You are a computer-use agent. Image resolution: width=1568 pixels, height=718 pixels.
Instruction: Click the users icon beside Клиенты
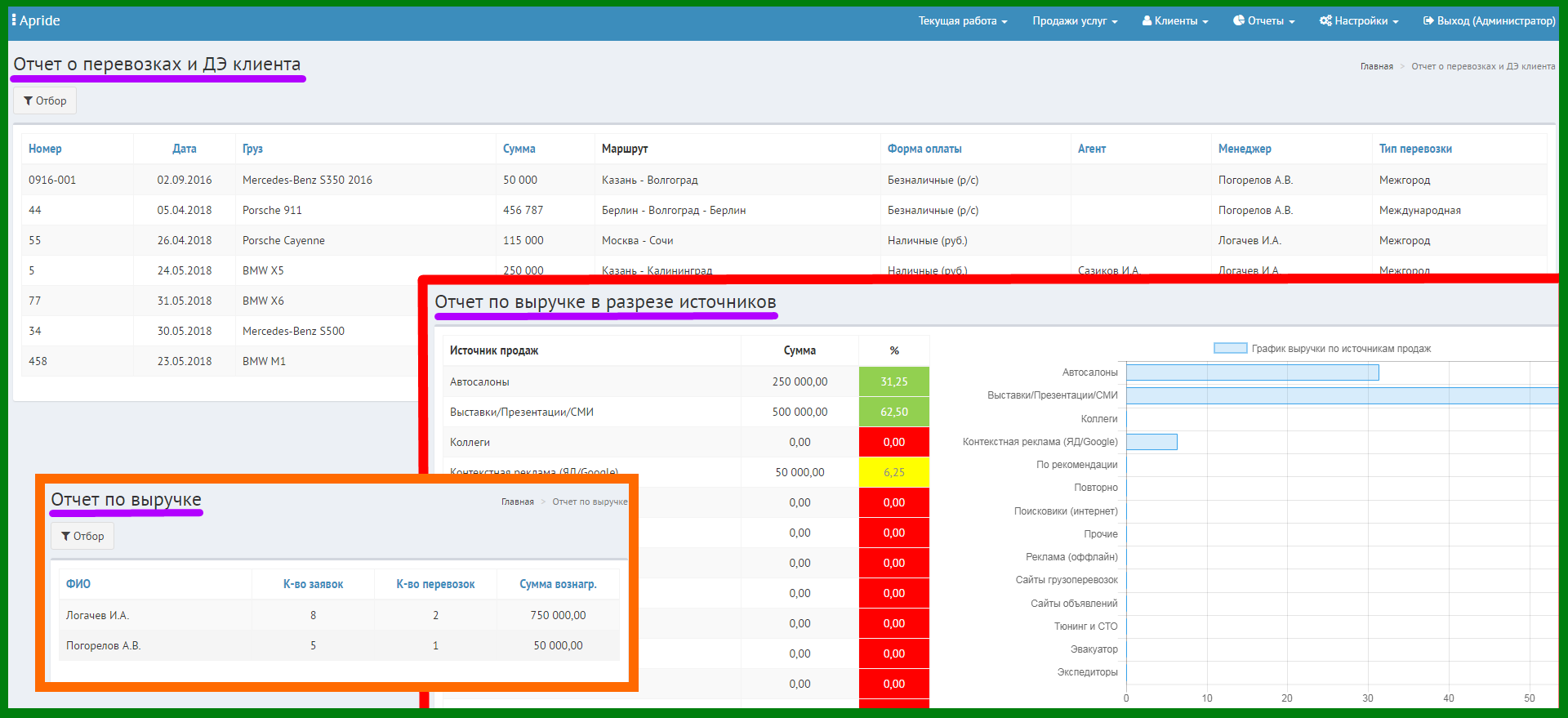[1147, 20]
